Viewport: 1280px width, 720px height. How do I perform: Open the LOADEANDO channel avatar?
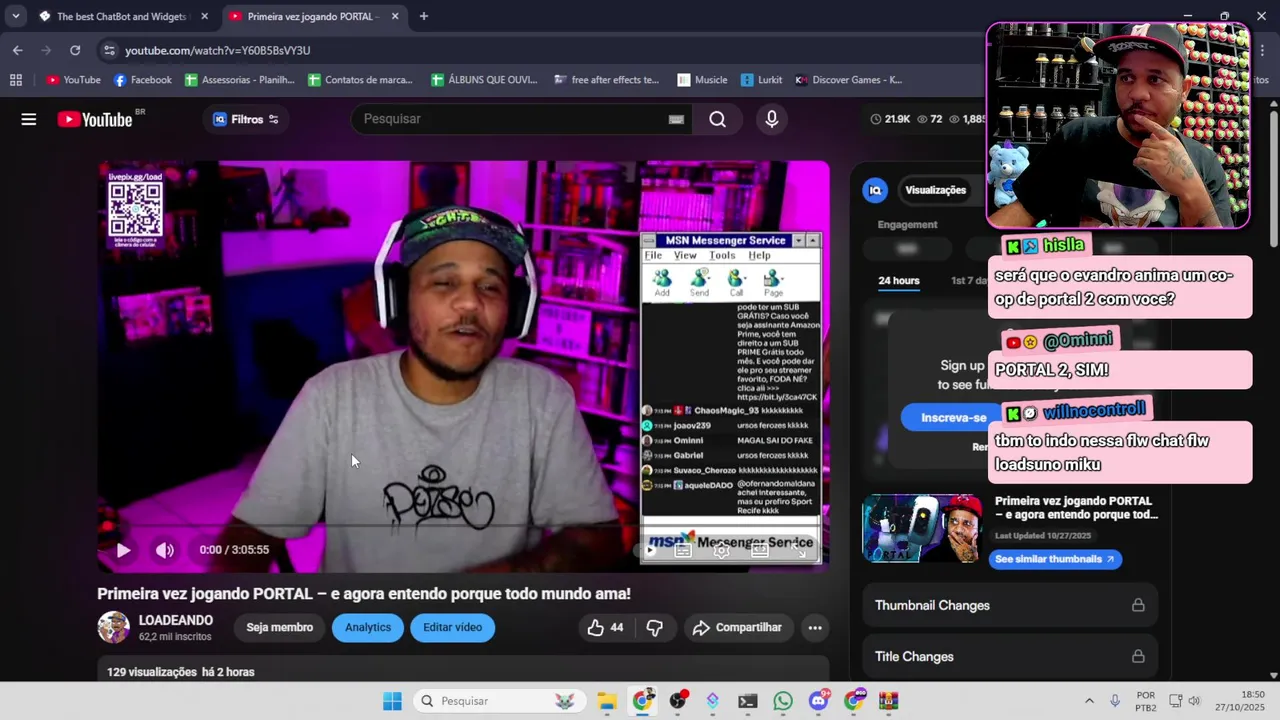point(113,627)
